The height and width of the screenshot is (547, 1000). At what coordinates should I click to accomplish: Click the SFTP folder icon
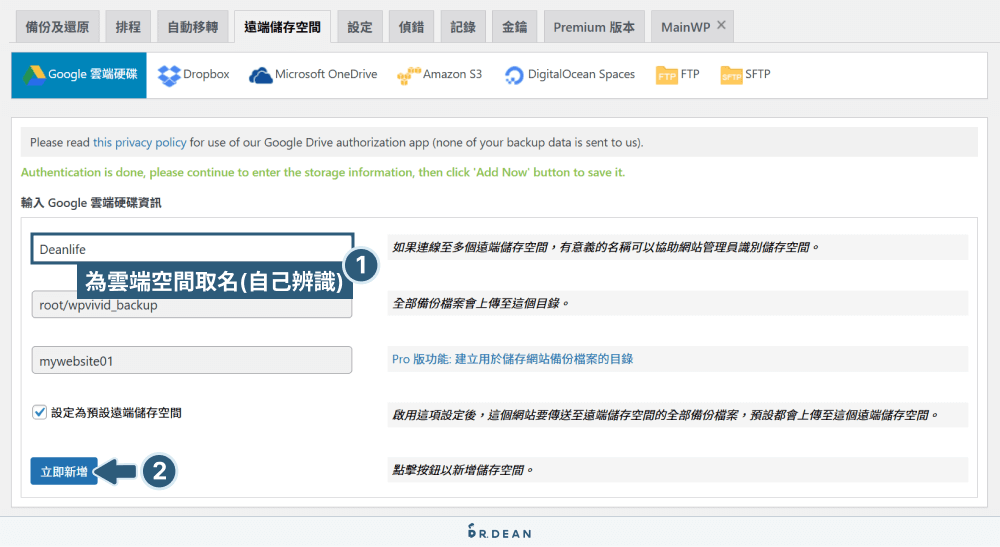pyautogui.click(x=731, y=75)
